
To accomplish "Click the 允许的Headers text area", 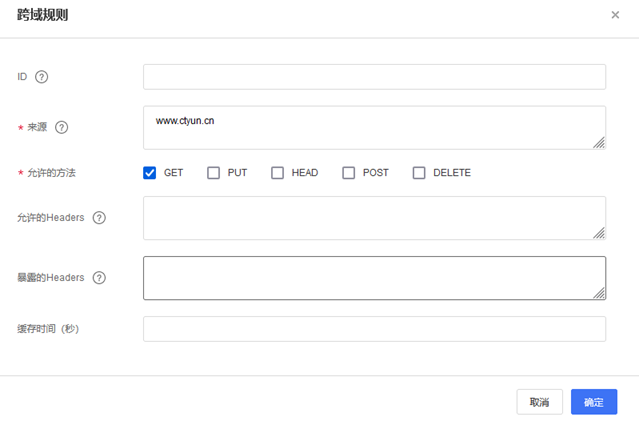I will (374, 218).
